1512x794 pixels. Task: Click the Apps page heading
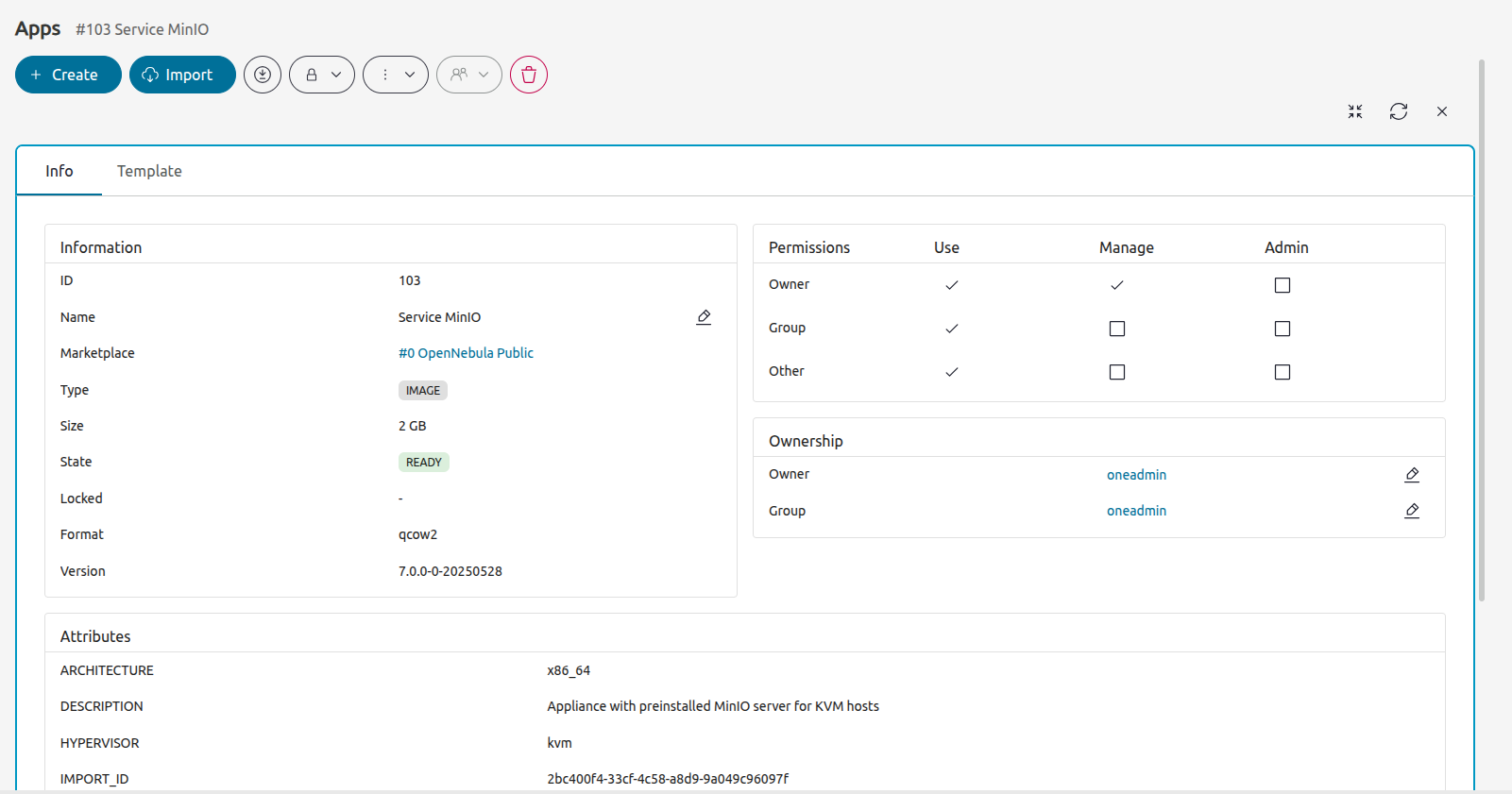pos(38,29)
